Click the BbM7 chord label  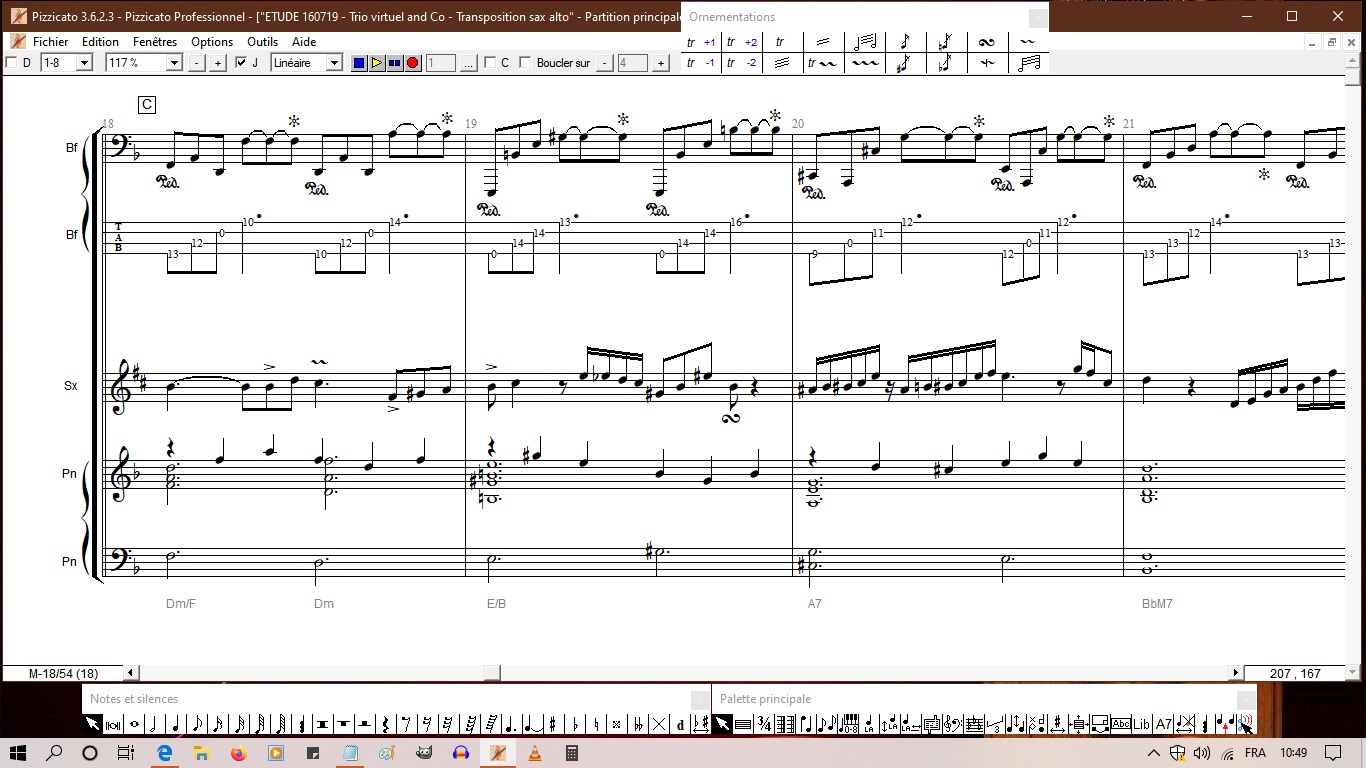(x=1157, y=604)
